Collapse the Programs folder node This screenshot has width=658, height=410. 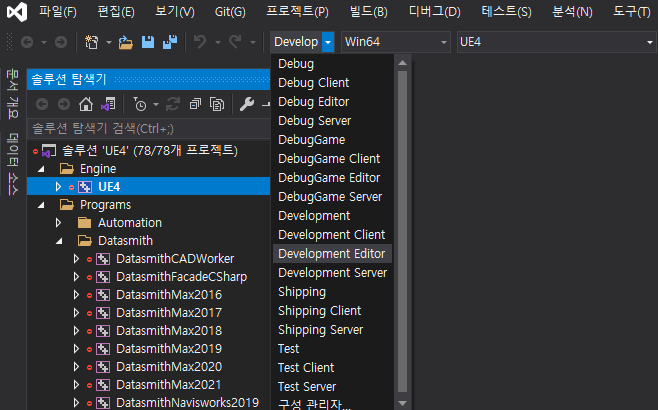coord(41,205)
